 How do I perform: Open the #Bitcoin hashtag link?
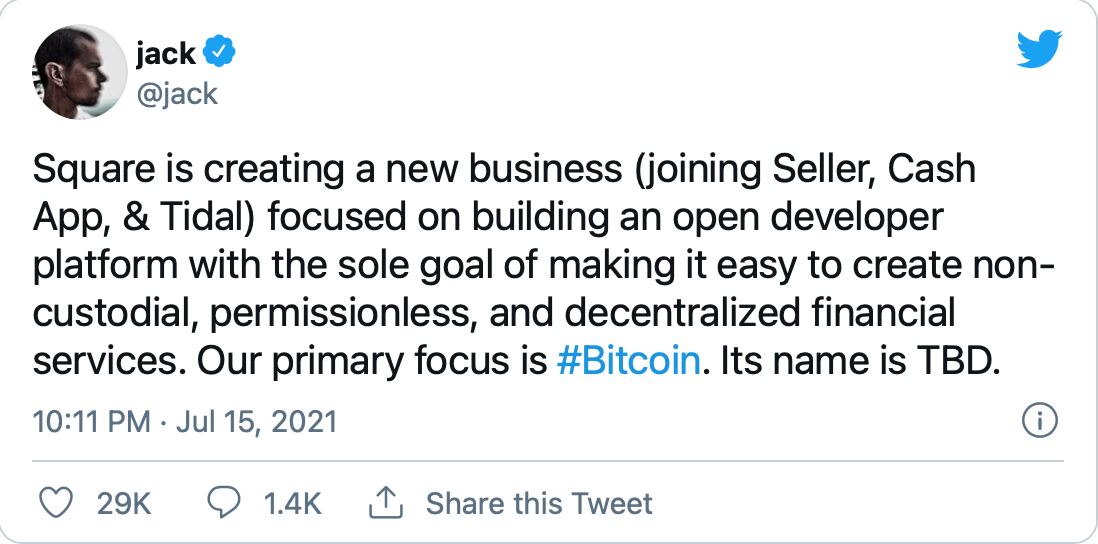tap(627, 360)
